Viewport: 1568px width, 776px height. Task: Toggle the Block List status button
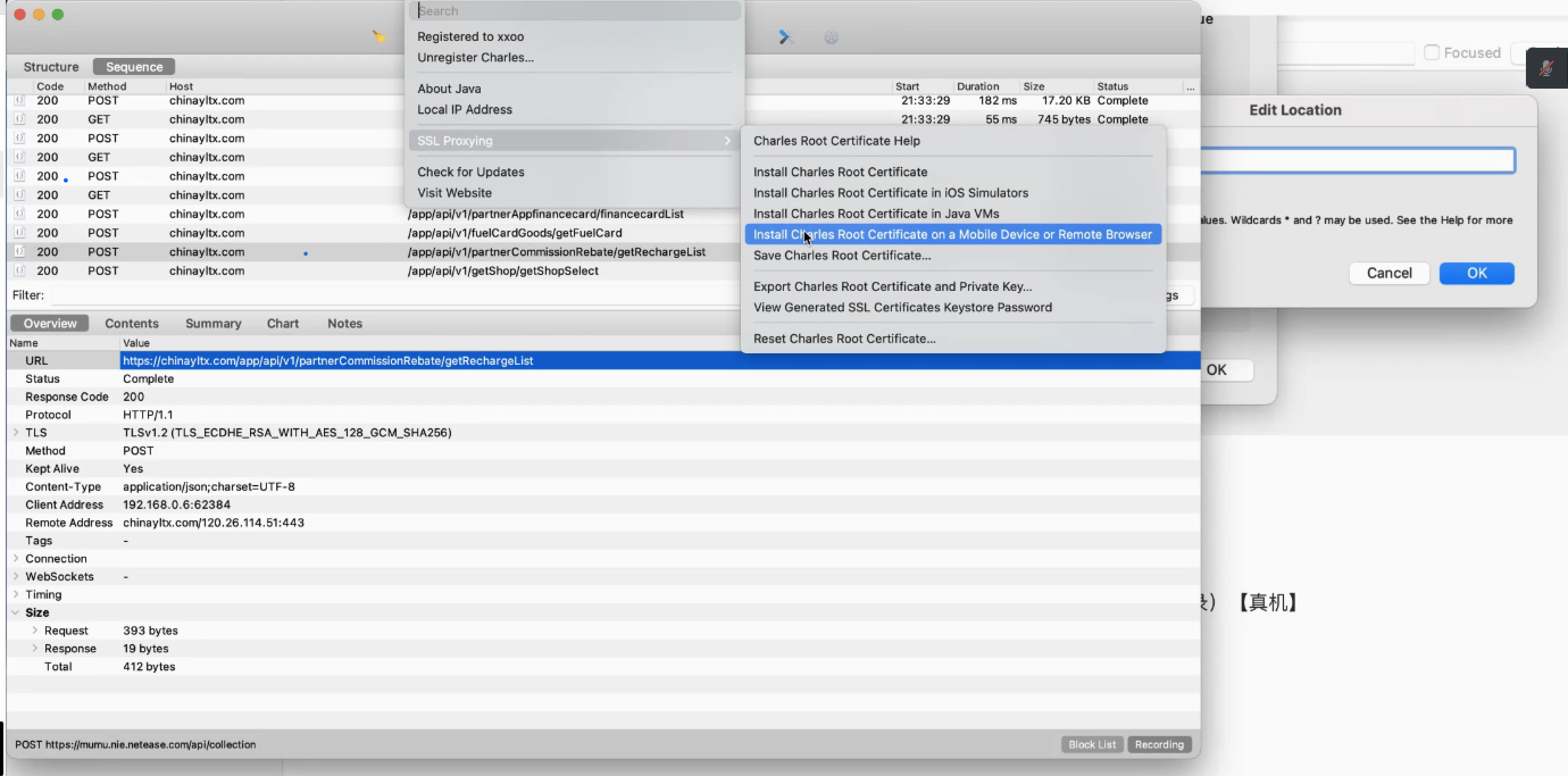click(1092, 744)
